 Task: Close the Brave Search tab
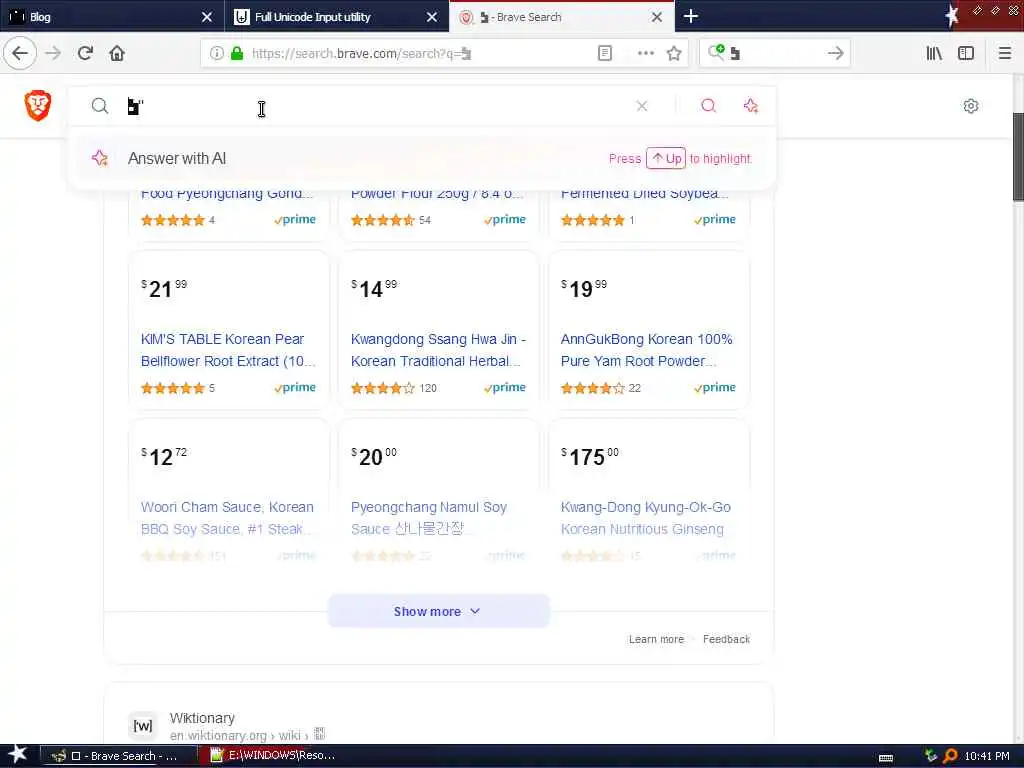(657, 17)
